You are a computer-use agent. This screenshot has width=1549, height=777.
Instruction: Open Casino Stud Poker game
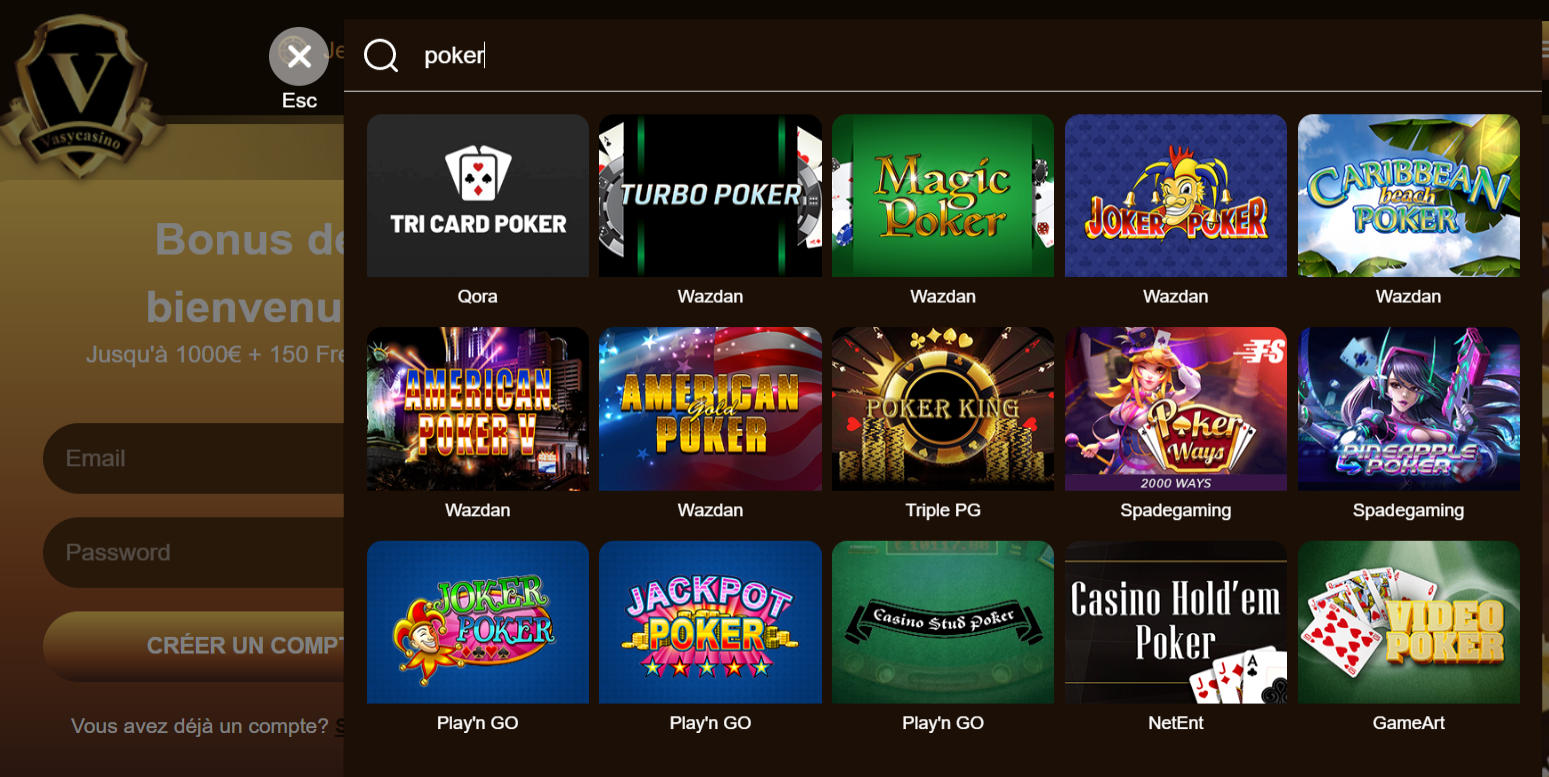point(943,622)
